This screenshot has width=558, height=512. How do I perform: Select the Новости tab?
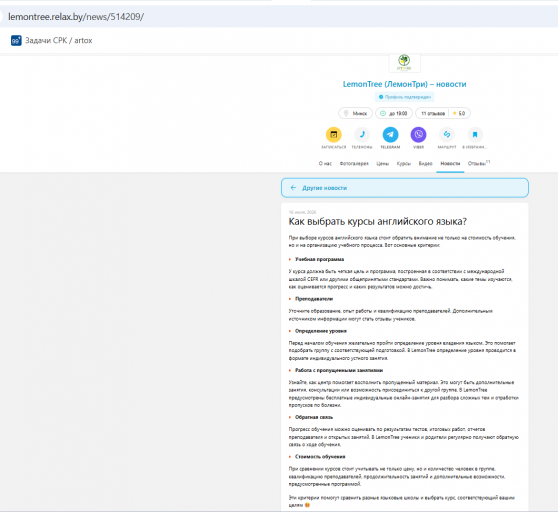(x=450, y=163)
